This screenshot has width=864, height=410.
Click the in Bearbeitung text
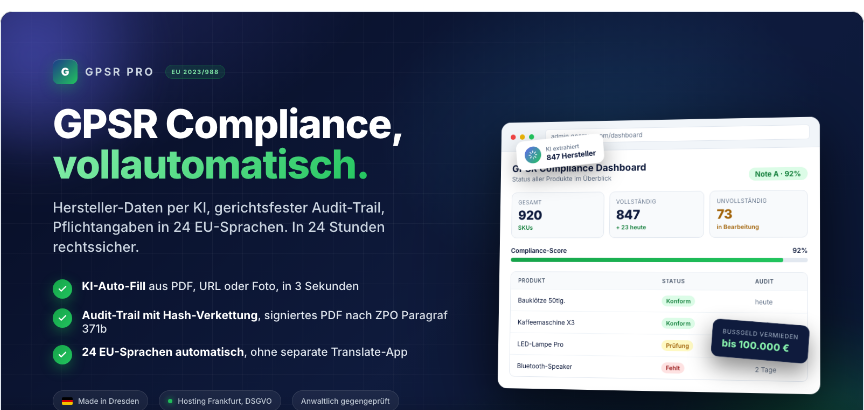coord(738,226)
